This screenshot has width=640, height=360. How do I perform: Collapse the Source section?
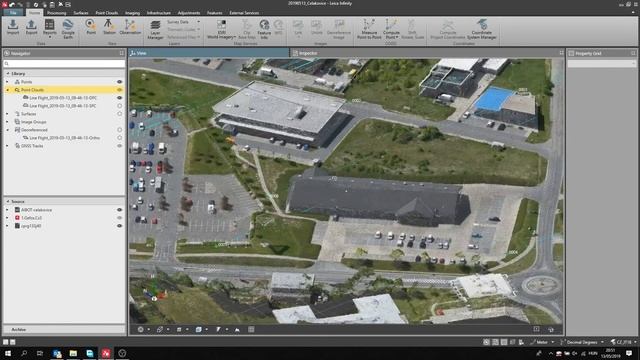click(x=7, y=202)
